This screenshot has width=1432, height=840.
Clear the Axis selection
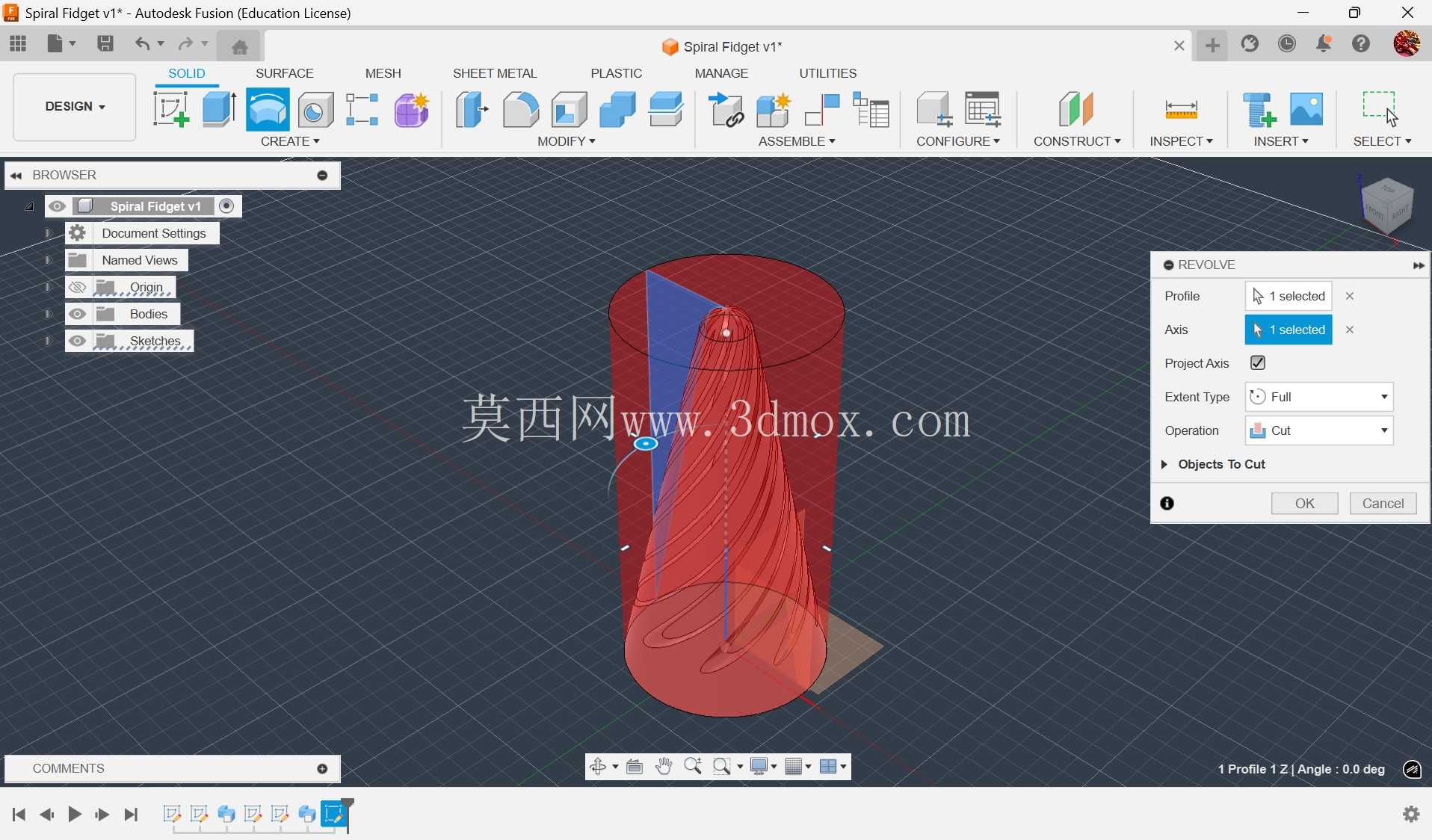(x=1350, y=330)
